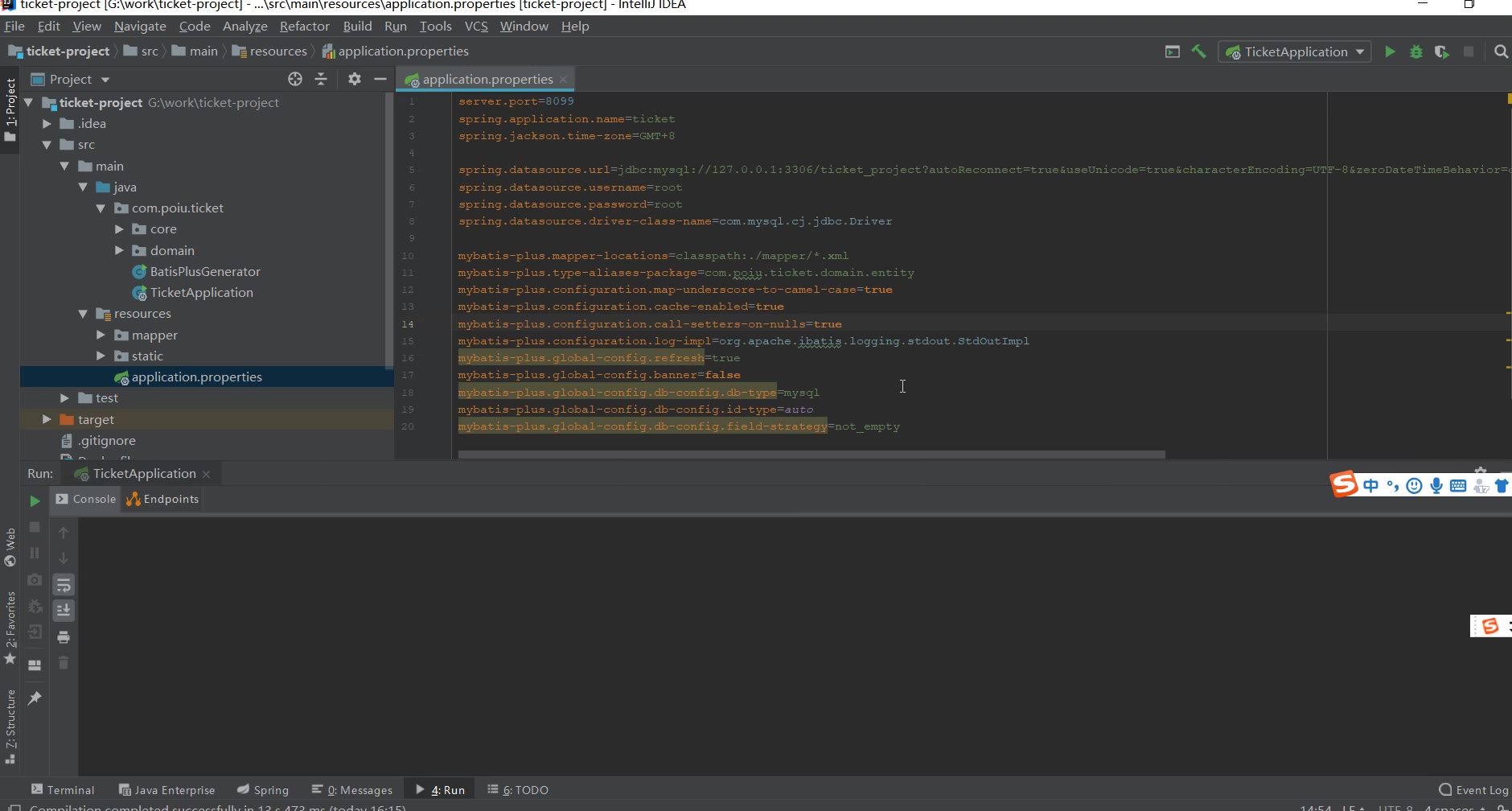This screenshot has width=1512, height=811.
Task: Collapse the resources folder
Action: (83, 314)
